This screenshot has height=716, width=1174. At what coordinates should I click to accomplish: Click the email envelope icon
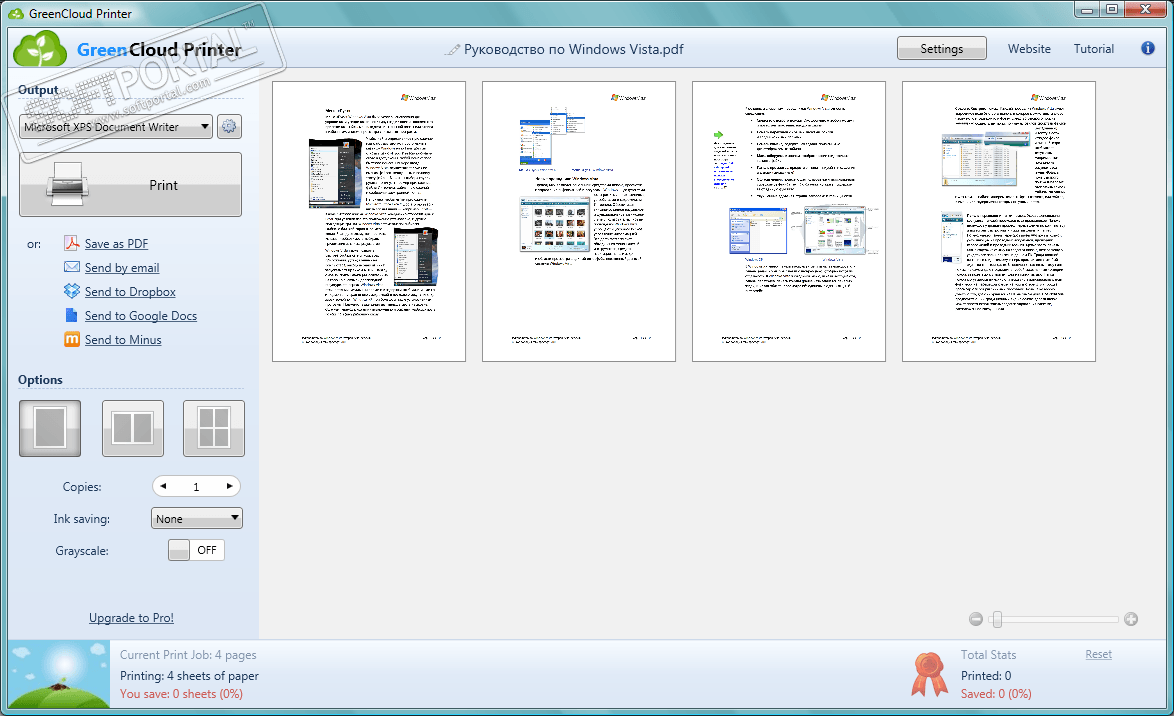72,267
